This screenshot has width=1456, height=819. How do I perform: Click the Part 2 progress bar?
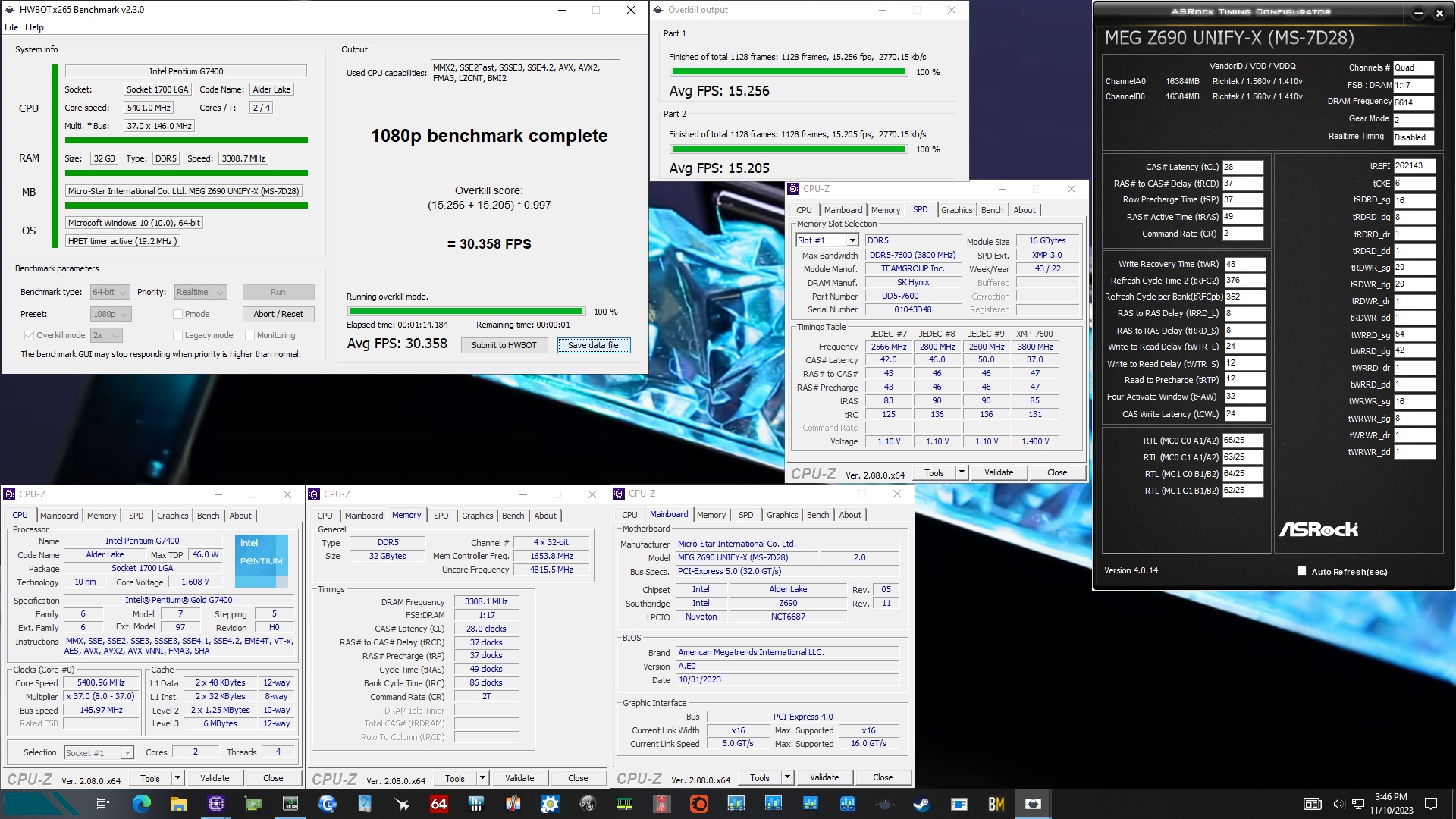point(788,149)
